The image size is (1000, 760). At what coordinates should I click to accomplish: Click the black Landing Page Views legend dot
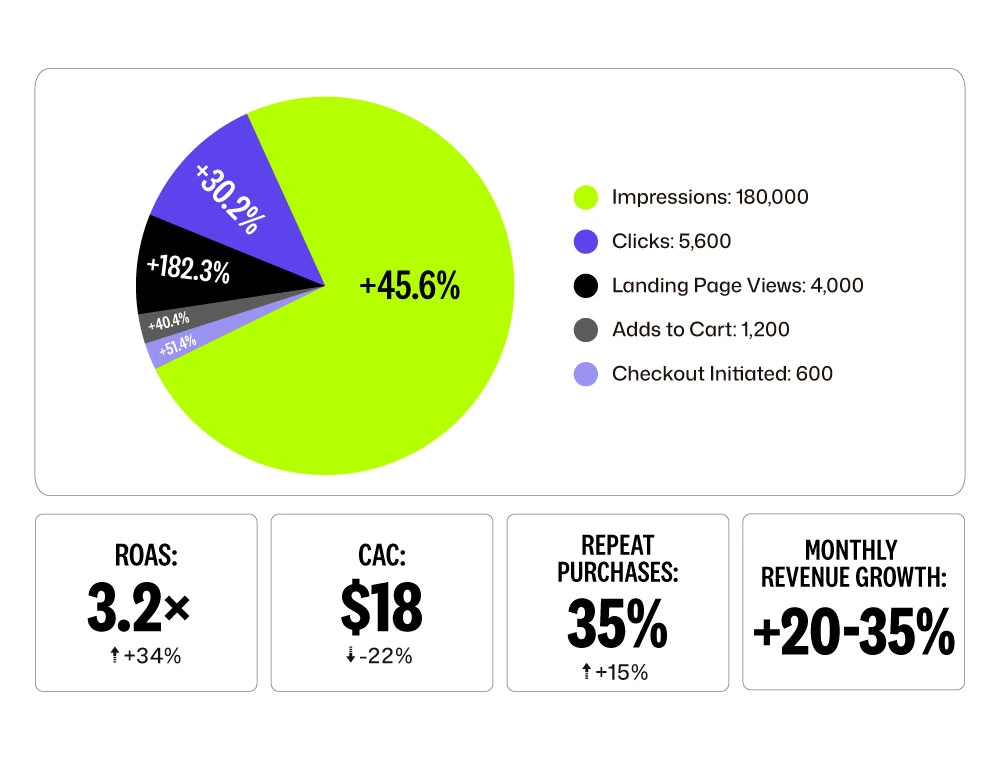(x=587, y=286)
